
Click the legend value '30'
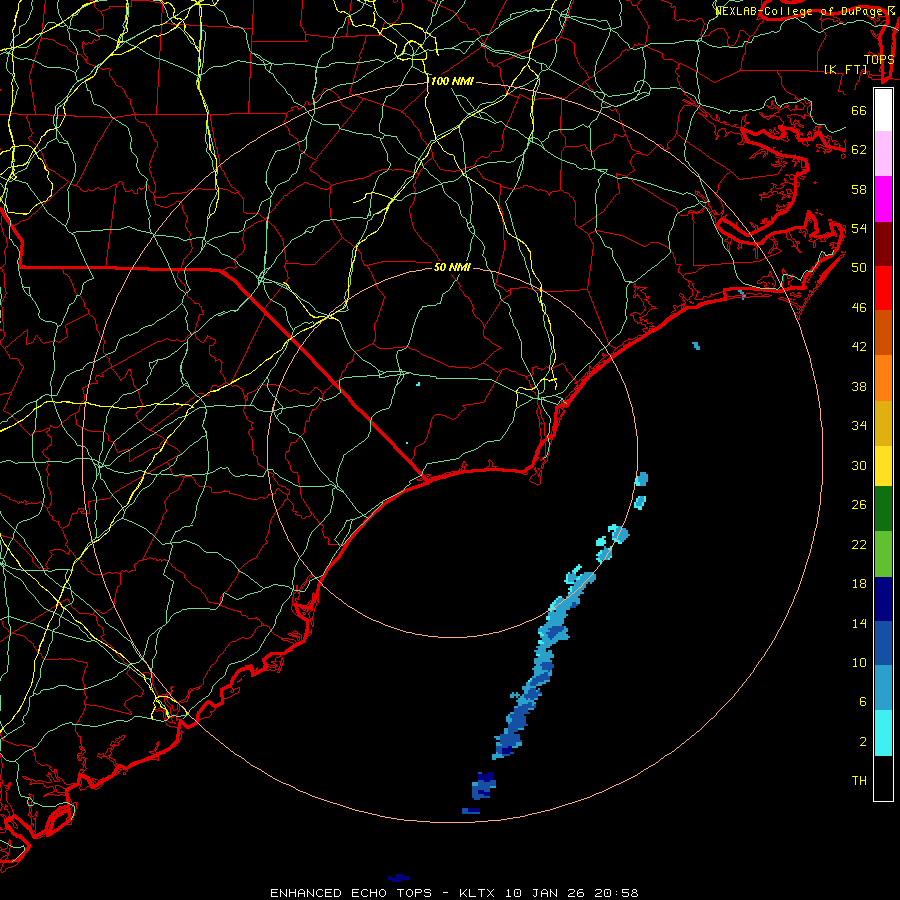pyautogui.click(x=859, y=465)
